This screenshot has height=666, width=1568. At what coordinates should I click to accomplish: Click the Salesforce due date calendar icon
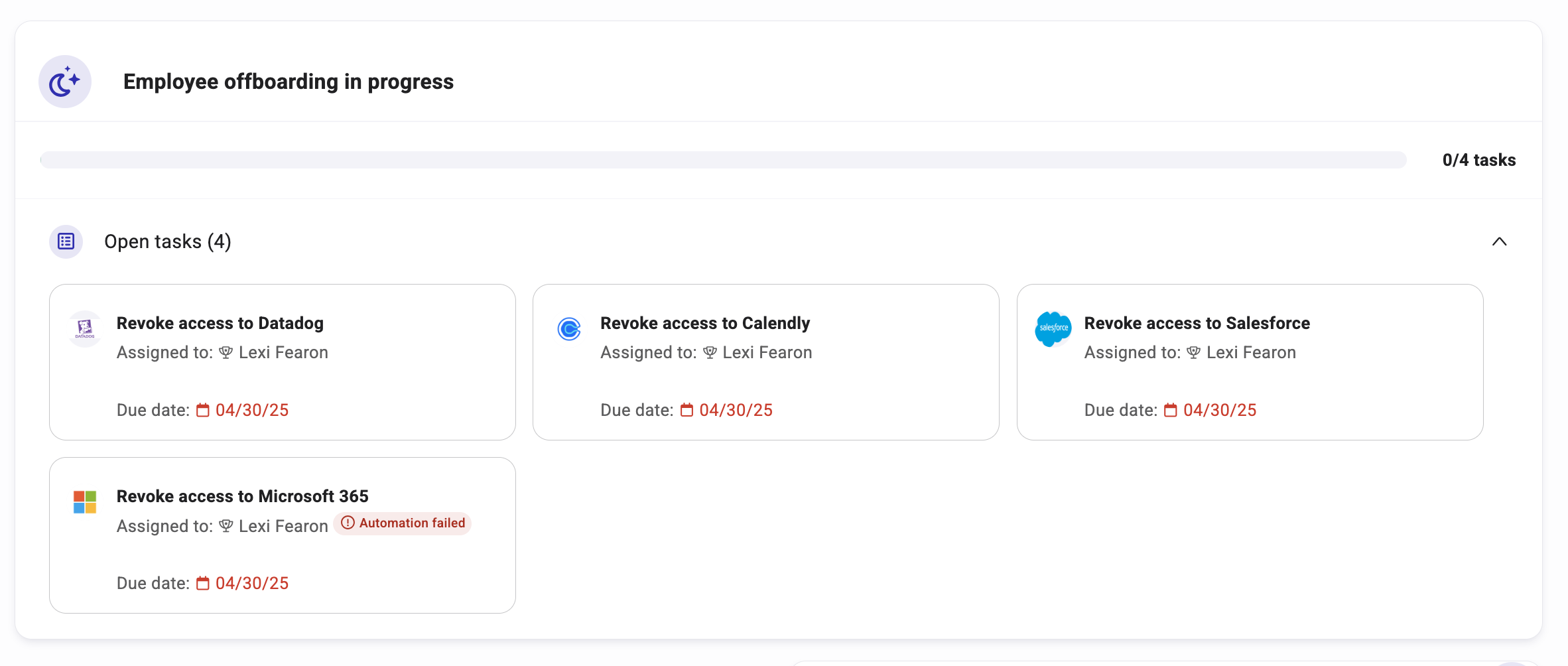(x=1171, y=411)
